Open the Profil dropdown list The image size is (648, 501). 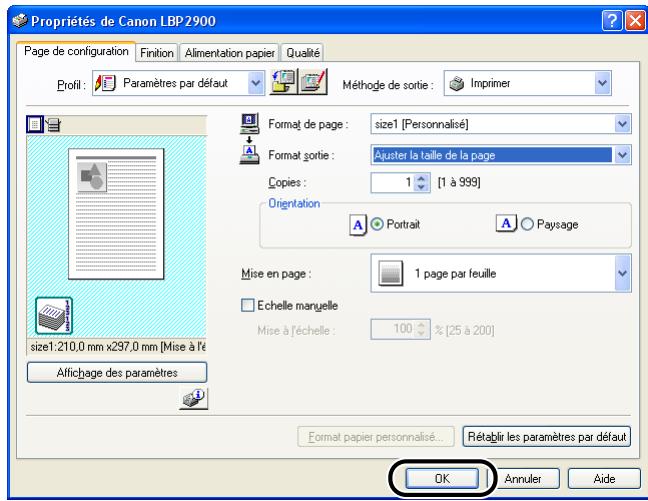(x=256, y=83)
